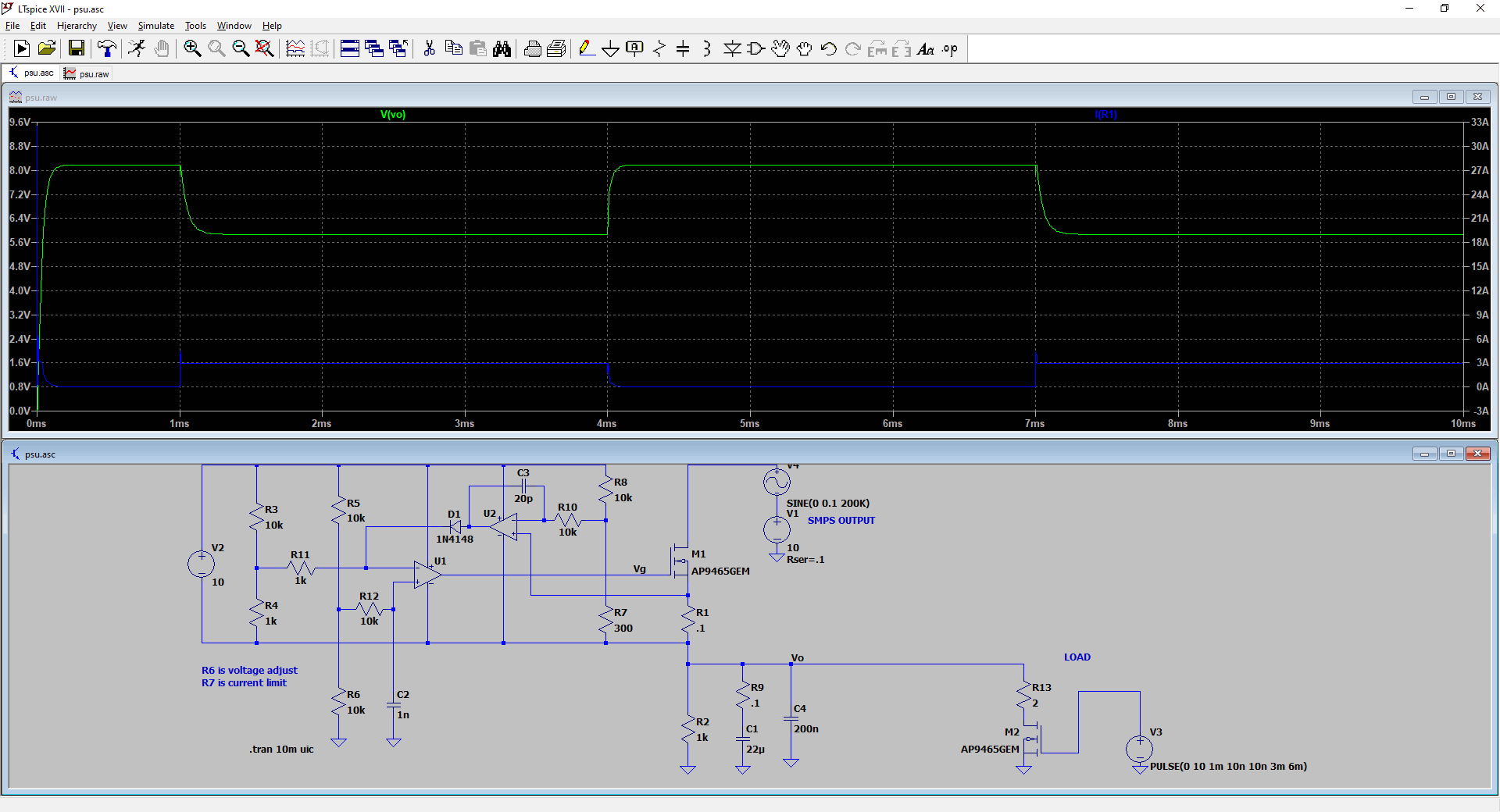Halt the simulation with the hand icon
This screenshot has width=1500, height=812.
(161, 48)
